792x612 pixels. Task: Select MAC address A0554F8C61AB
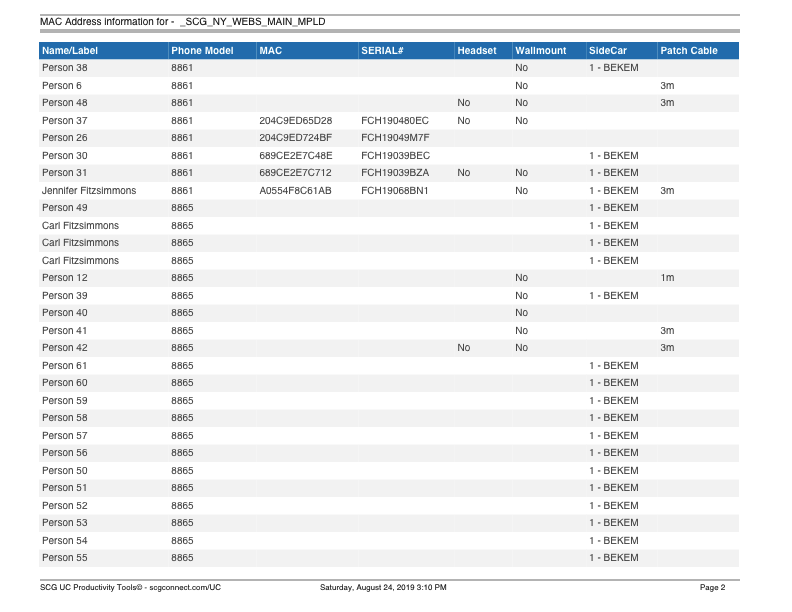pos(295,190)
